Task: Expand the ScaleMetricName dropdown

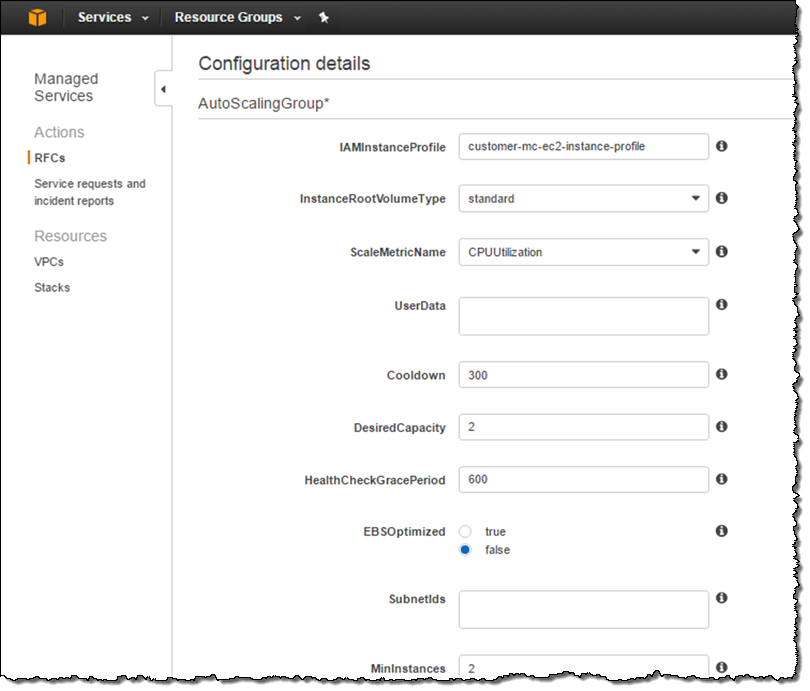Action: click(x=583, y=253)
